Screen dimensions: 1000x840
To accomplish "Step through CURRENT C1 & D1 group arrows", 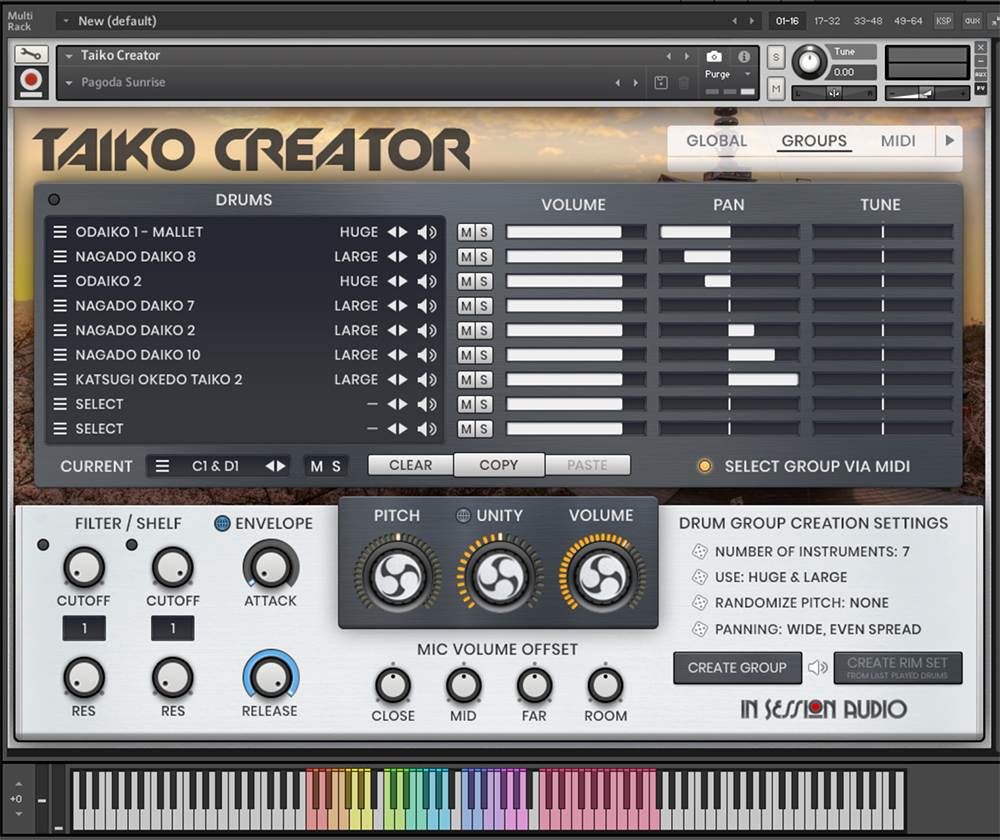I will (276, 466).
